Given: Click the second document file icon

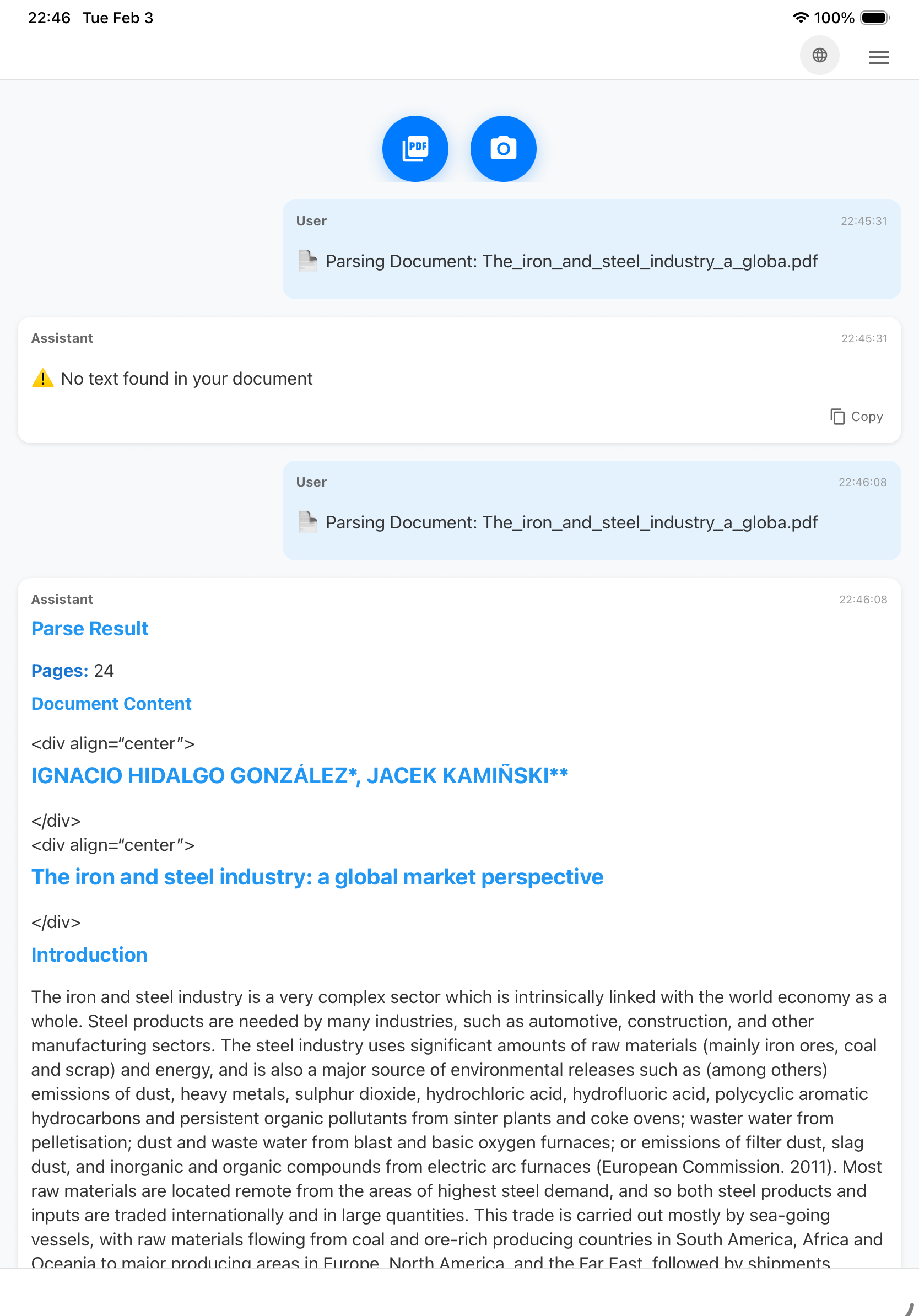Looking at the screenshot, I should 307,522.
